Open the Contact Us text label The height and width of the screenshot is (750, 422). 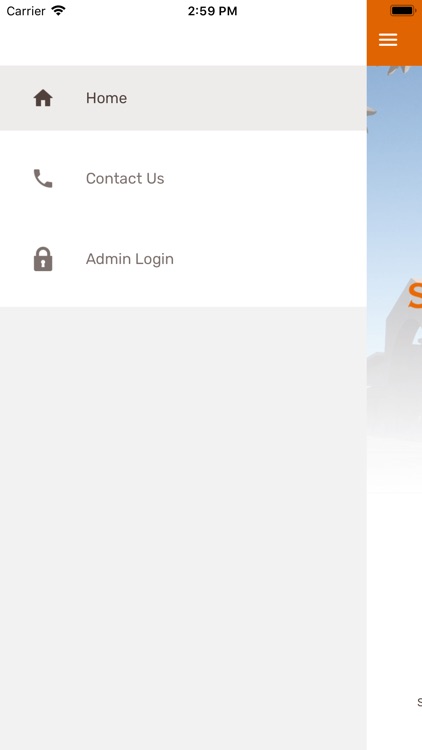point(125,178)
